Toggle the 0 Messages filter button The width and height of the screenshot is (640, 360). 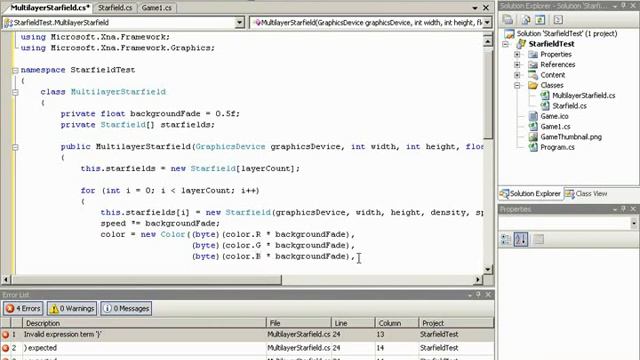[126, 309]
